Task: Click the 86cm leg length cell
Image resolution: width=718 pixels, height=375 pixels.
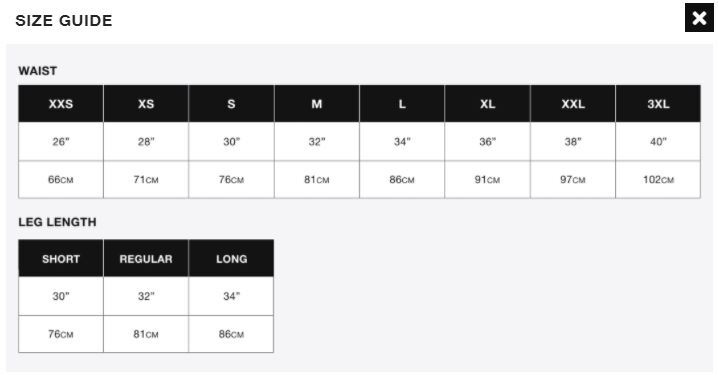Action: click(231, 334)
